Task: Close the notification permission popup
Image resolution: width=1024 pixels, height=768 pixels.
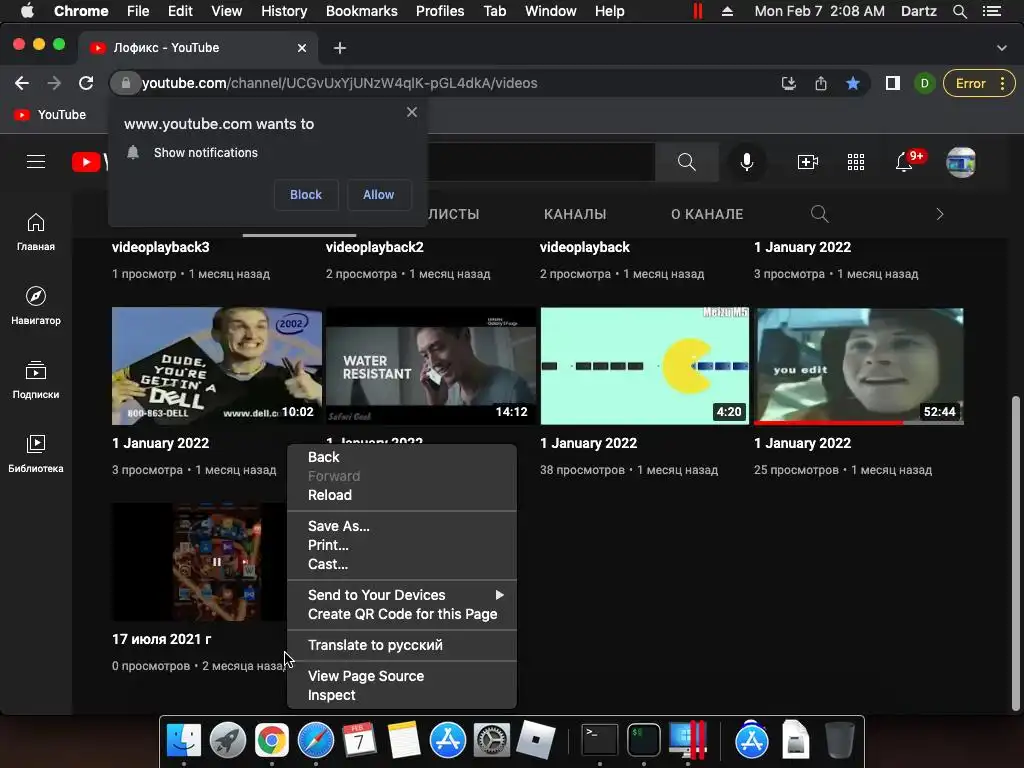Action: [x=411, y=112]
